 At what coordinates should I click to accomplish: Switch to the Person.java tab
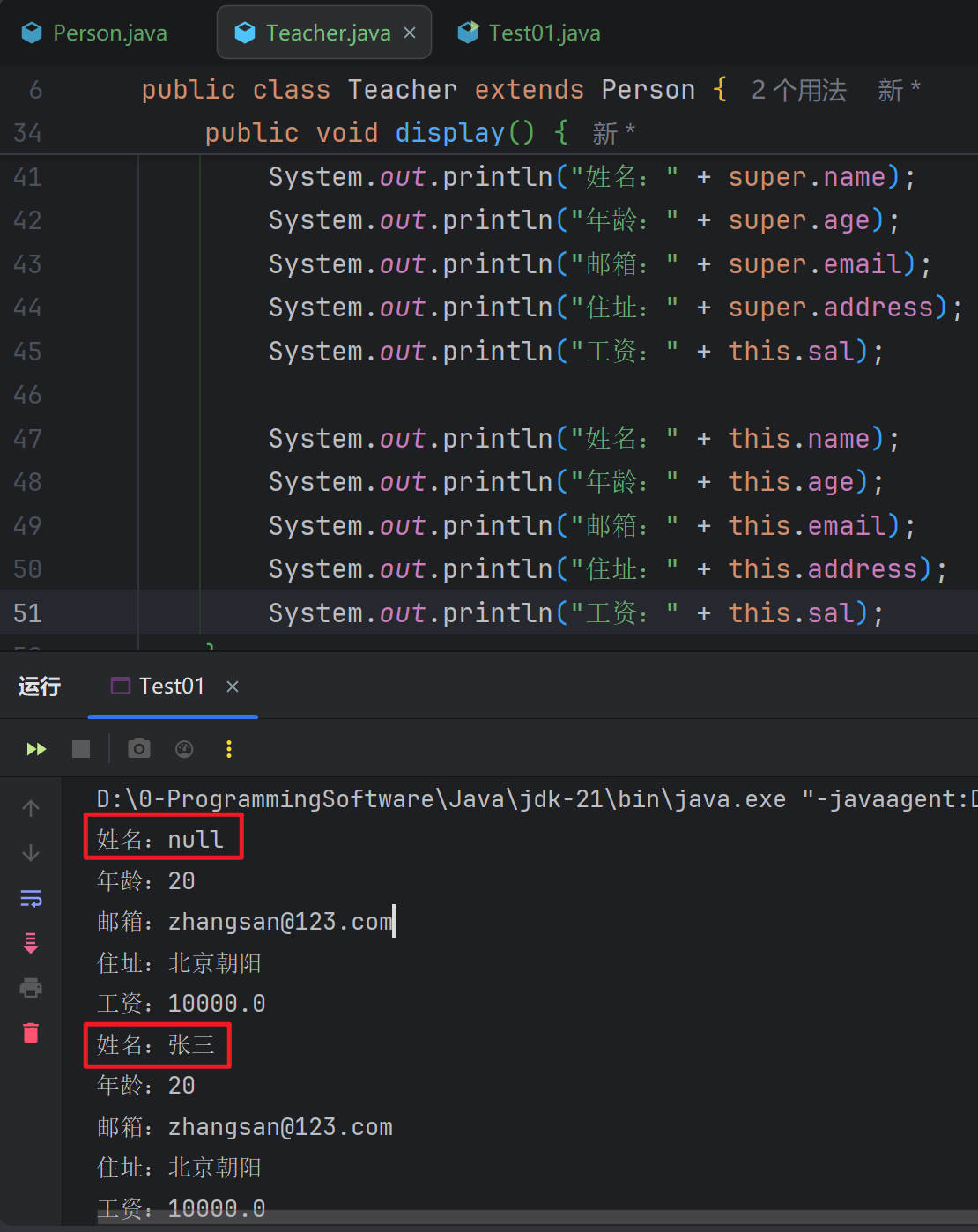click(95, 33)
